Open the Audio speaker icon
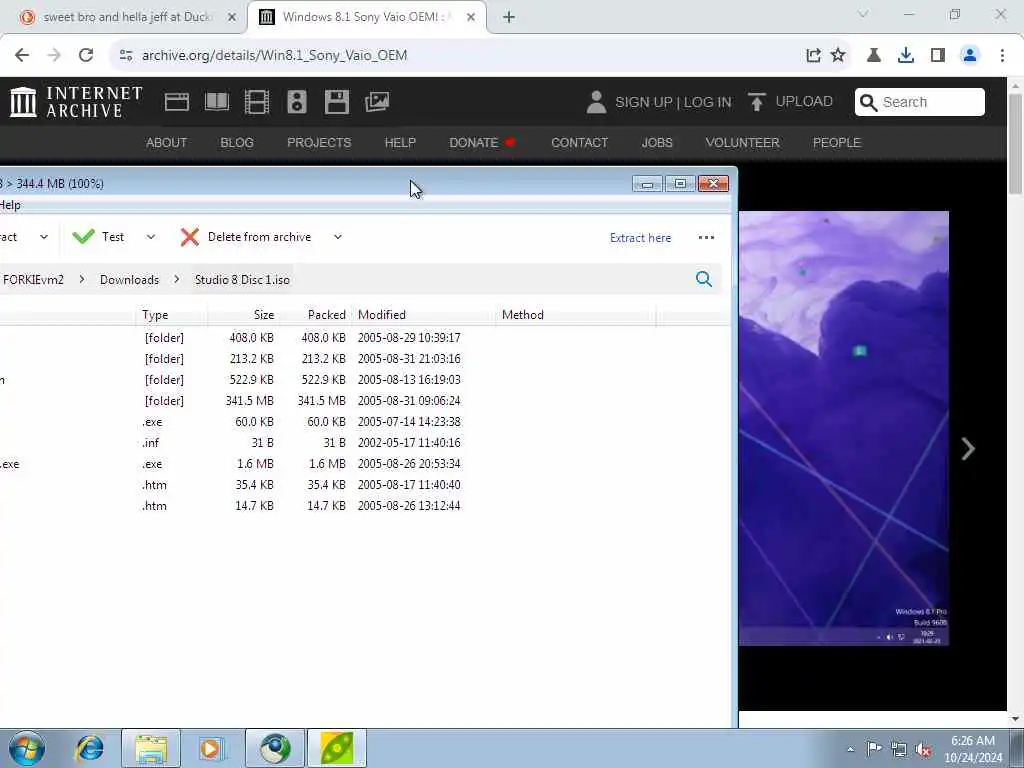 (296, 102)
